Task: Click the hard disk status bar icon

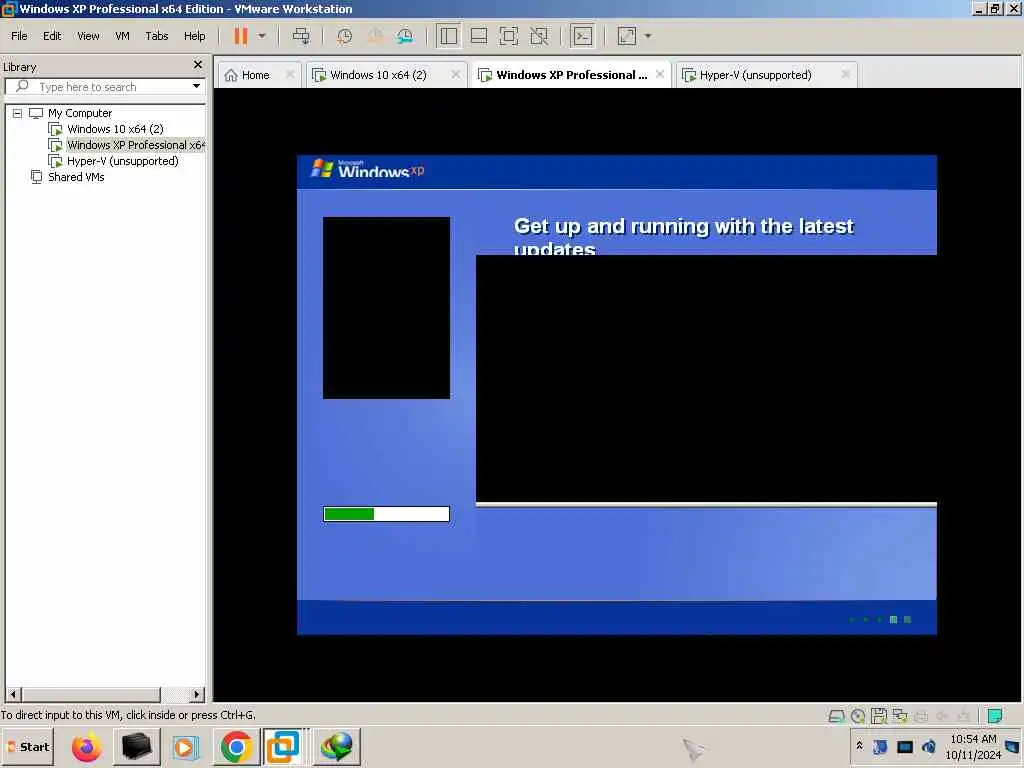Action: click(837, 716)
